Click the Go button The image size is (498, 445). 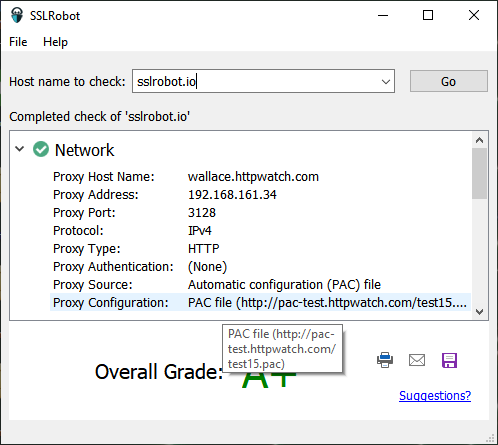[449, 81]
